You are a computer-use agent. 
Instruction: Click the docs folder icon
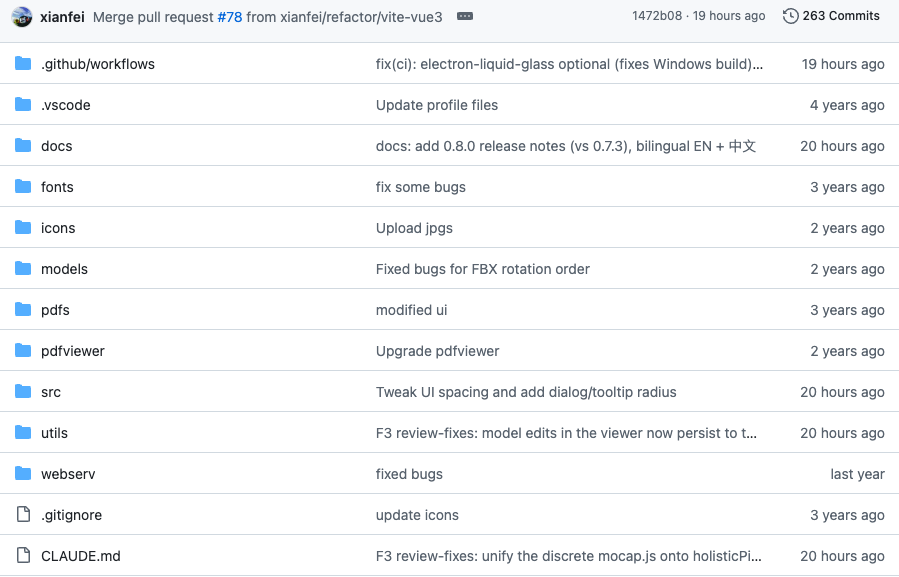point(23,145)
